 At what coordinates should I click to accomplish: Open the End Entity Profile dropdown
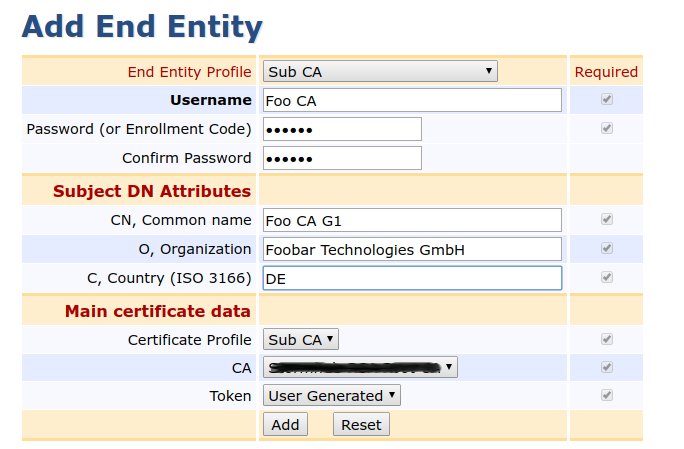380,71
